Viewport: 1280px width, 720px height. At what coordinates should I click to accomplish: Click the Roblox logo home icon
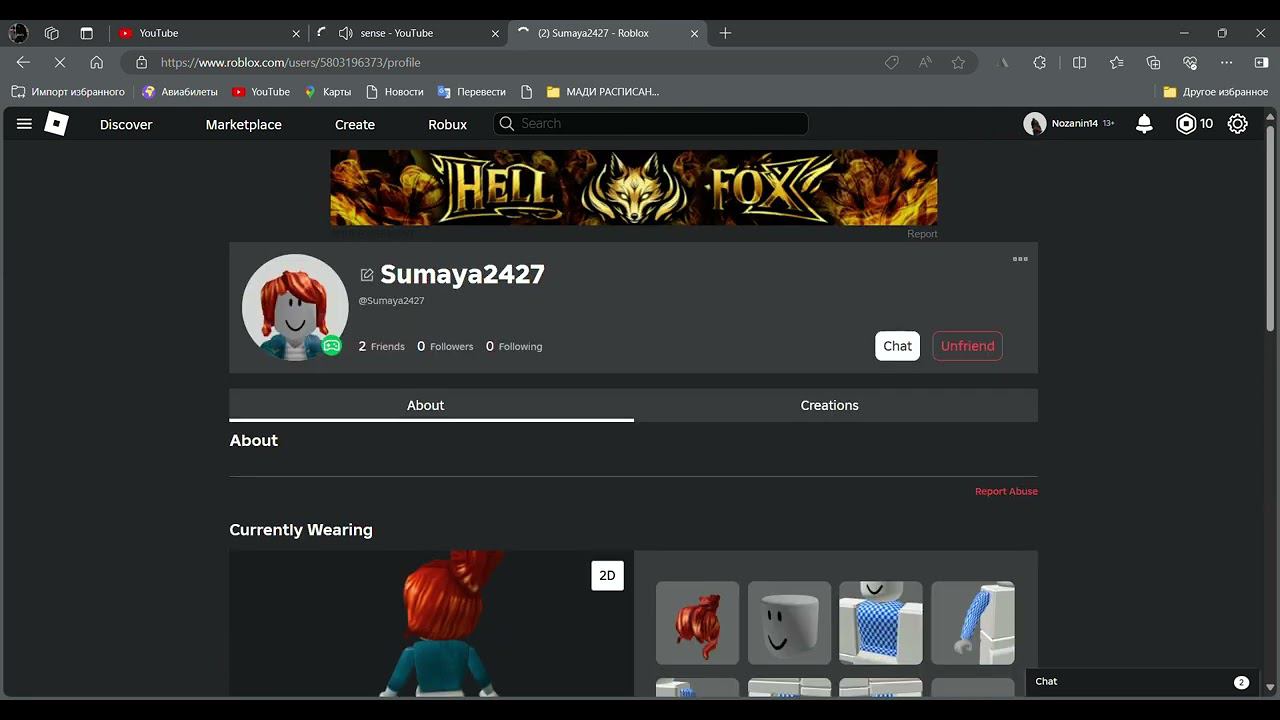[57, 124]
